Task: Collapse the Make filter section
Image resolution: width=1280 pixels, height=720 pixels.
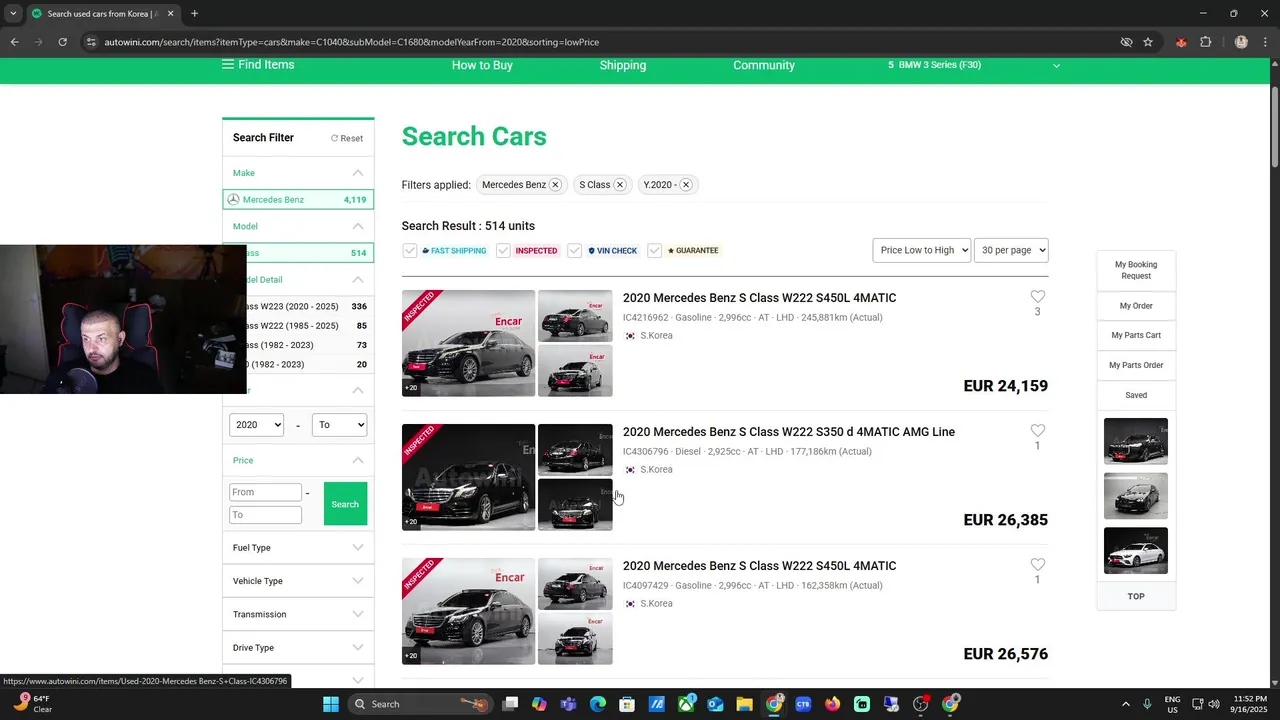Action: pyautogui.click(x=358, y=173)
